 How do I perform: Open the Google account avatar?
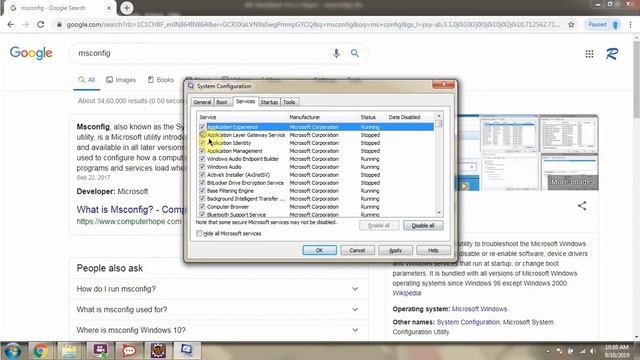[611, 53]
